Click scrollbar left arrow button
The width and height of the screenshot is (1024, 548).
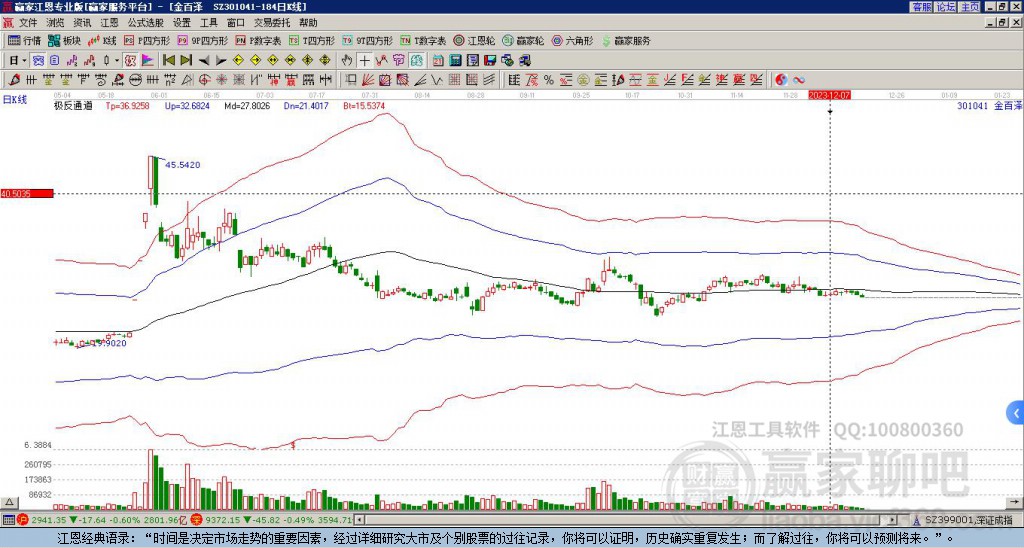[x=359, y=520]
